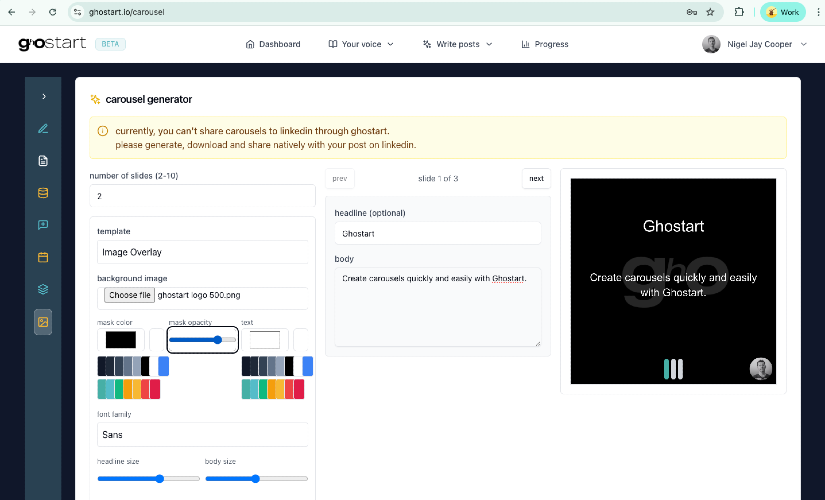825x500 pixels.
Task: Click the 'carousel generator' heading
Action: [x=149, y=99]
